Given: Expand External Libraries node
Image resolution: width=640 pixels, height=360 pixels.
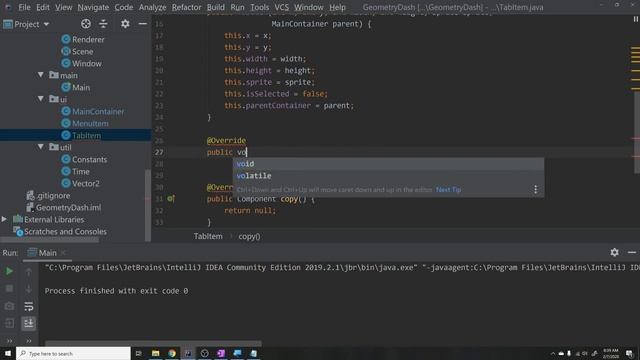Looking at the screenshot, I should point(4,219).
